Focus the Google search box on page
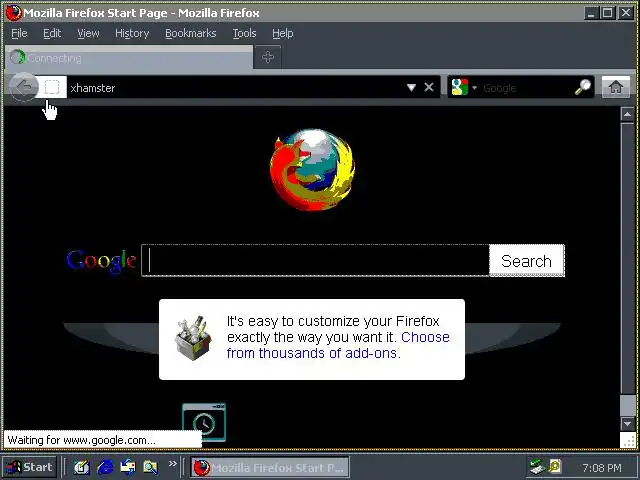 click(315, 260)
